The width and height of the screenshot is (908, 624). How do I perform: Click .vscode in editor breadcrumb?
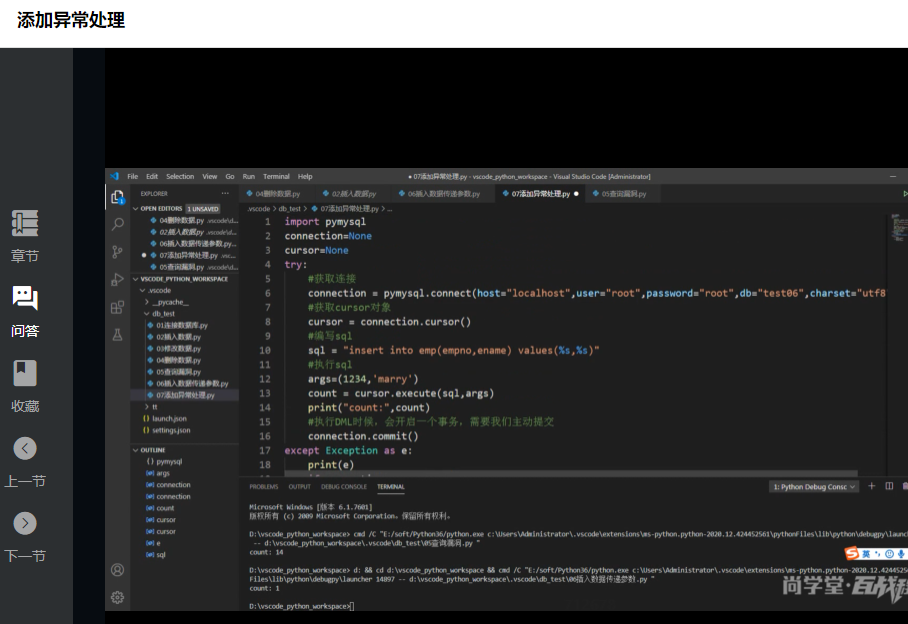(259, 208)
